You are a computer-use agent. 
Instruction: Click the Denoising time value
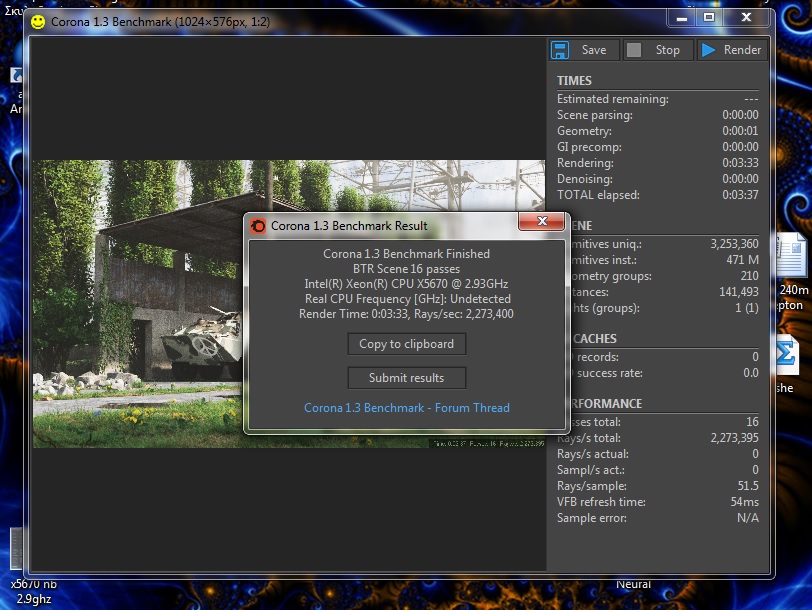(x=740, y=179)
